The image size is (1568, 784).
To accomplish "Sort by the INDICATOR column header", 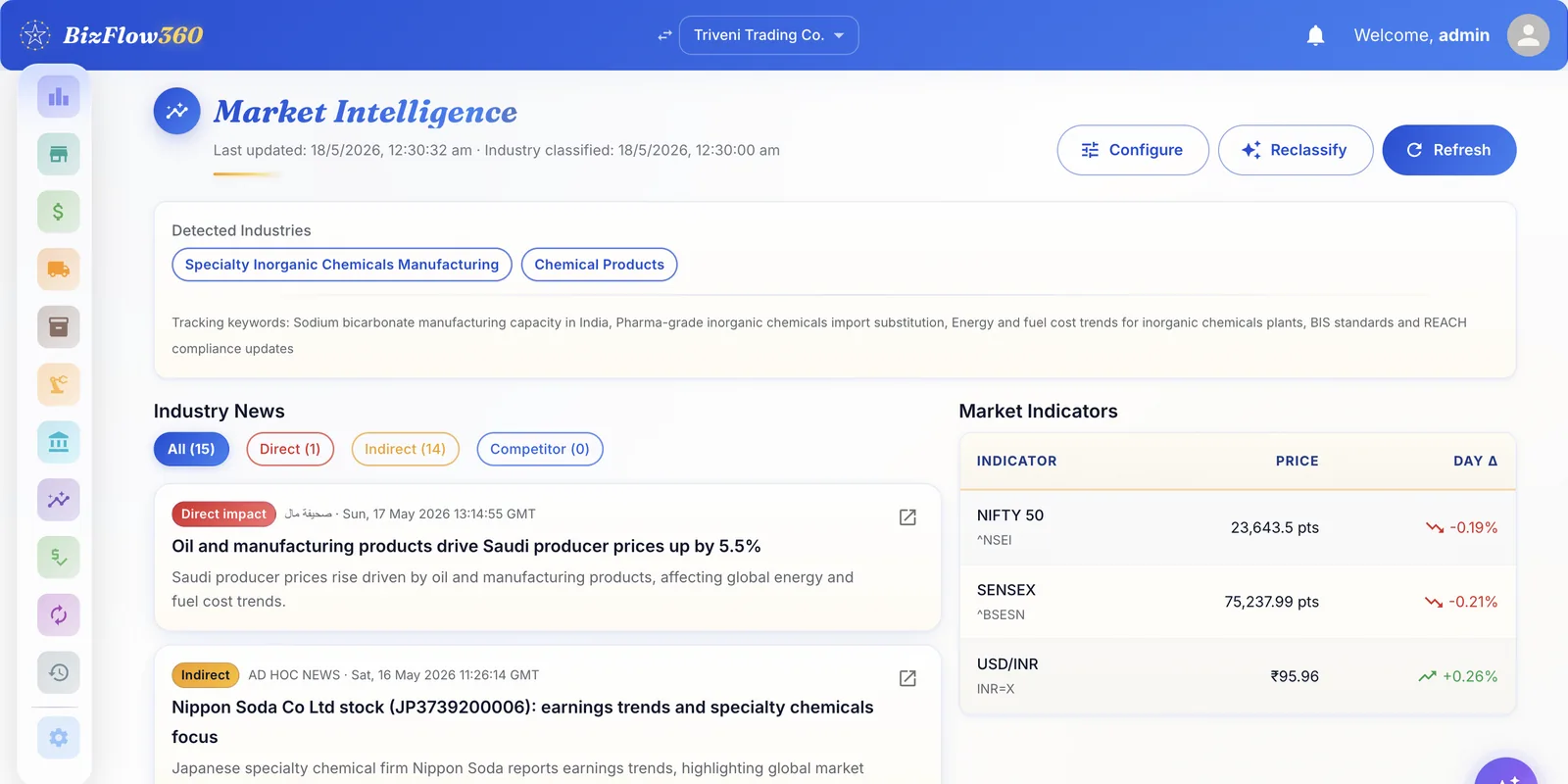I will [x=1016, y=461].
